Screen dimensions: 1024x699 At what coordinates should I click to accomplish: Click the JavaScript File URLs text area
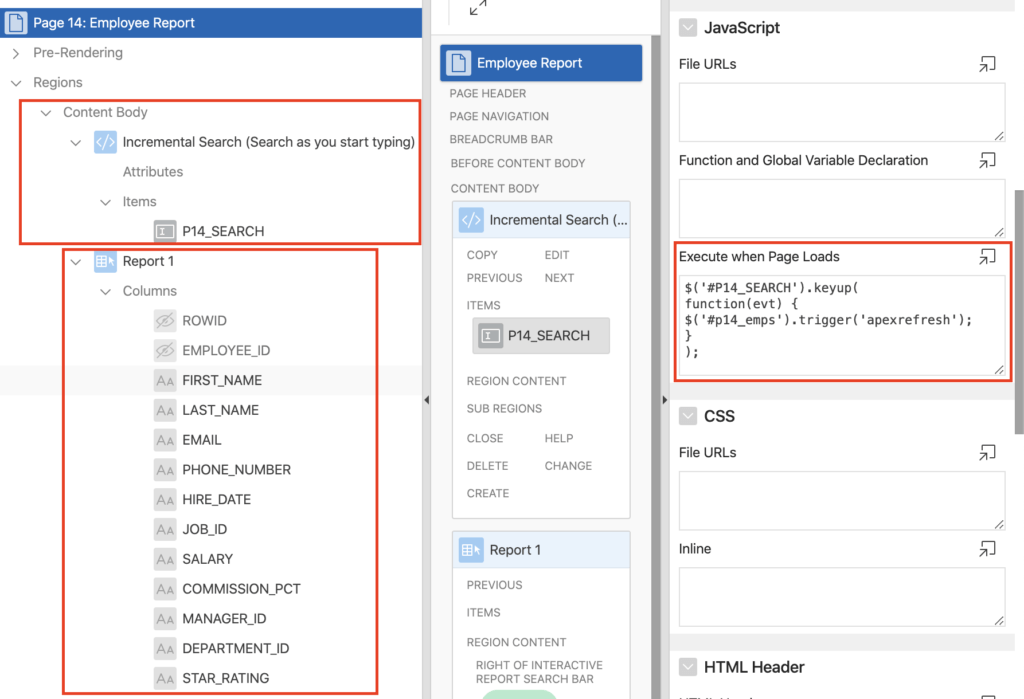[x=842, y=112]
